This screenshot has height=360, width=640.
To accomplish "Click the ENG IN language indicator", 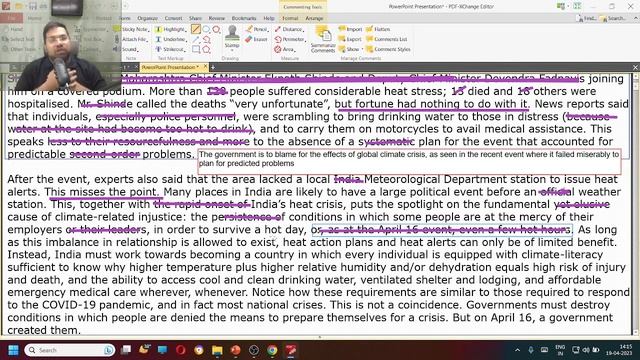I will click(560, 350).
